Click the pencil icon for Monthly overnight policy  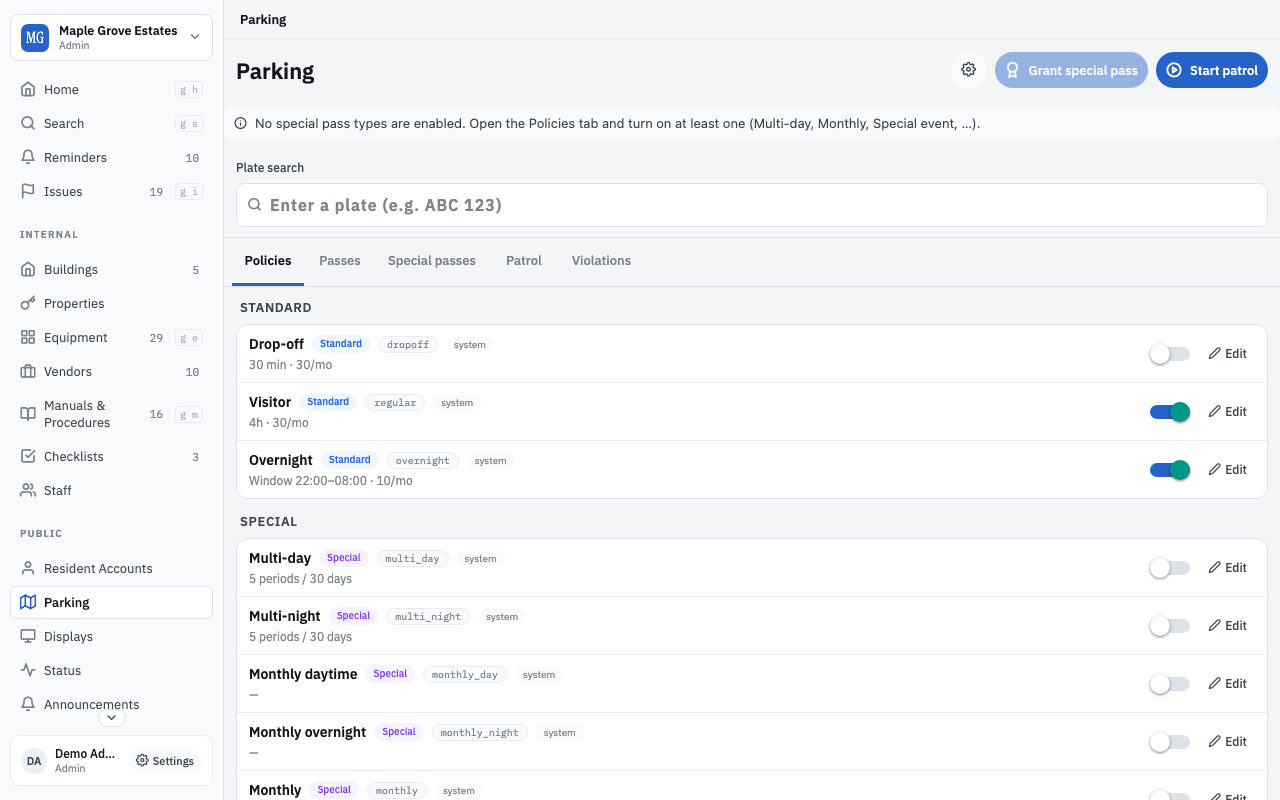click(x=1215, y=741)
